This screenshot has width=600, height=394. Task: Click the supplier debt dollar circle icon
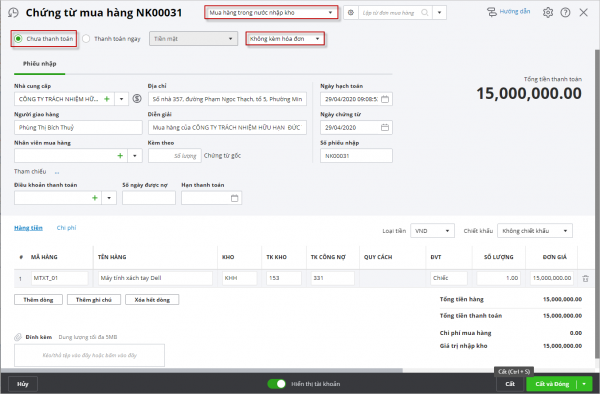(137, 99)
